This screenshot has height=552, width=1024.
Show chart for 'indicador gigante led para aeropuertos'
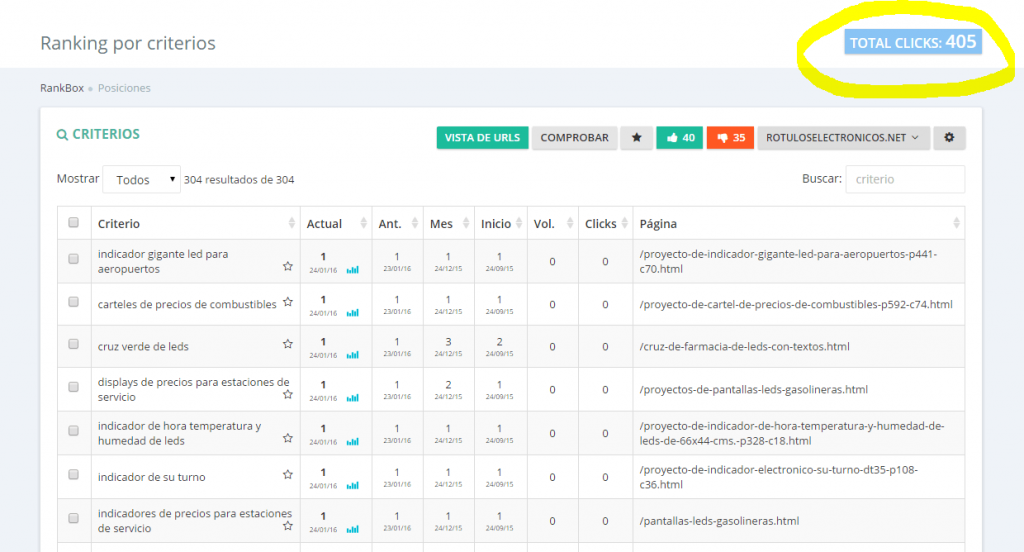pos(352,269)
